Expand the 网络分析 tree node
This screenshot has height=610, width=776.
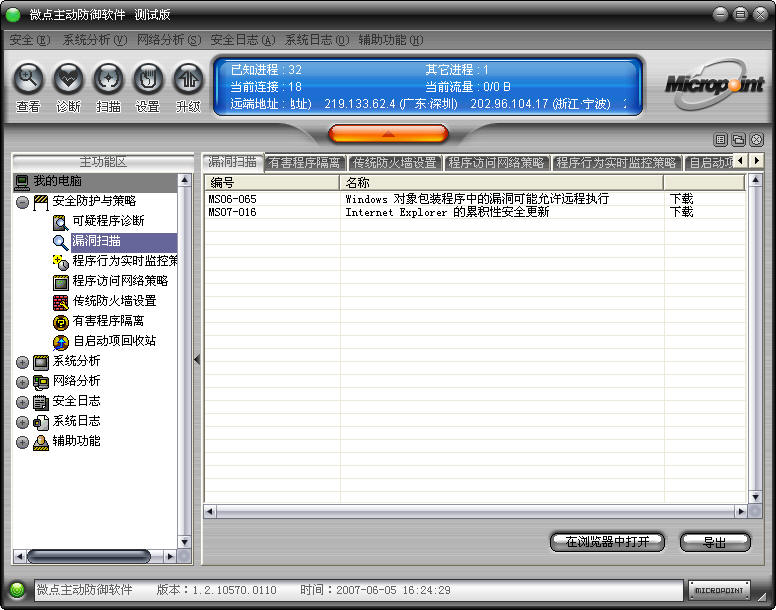point(22,382)
